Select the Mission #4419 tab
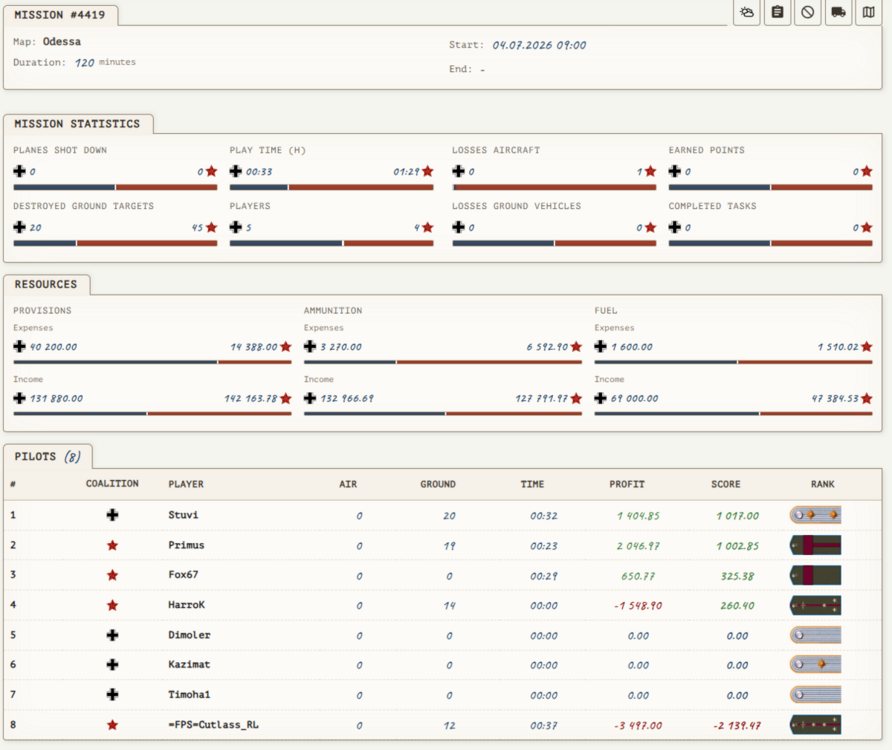 [x=60, y=15]
